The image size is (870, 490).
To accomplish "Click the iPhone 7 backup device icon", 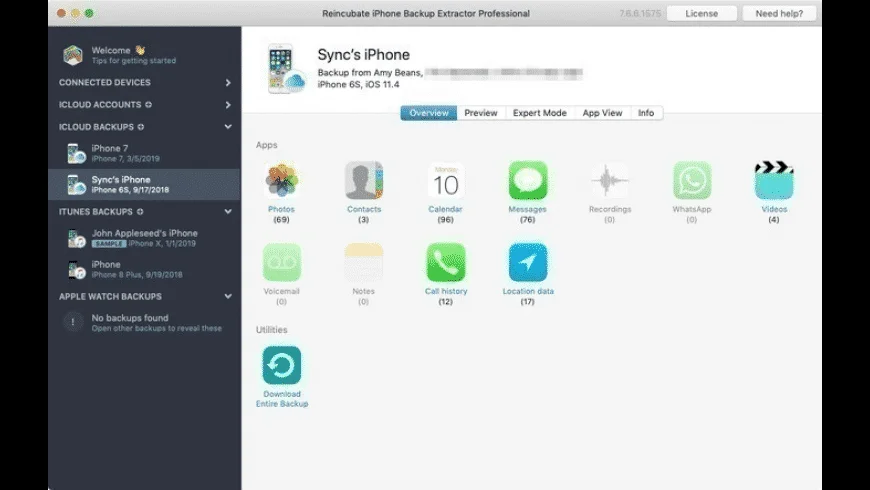I will [x=75, y=153].
